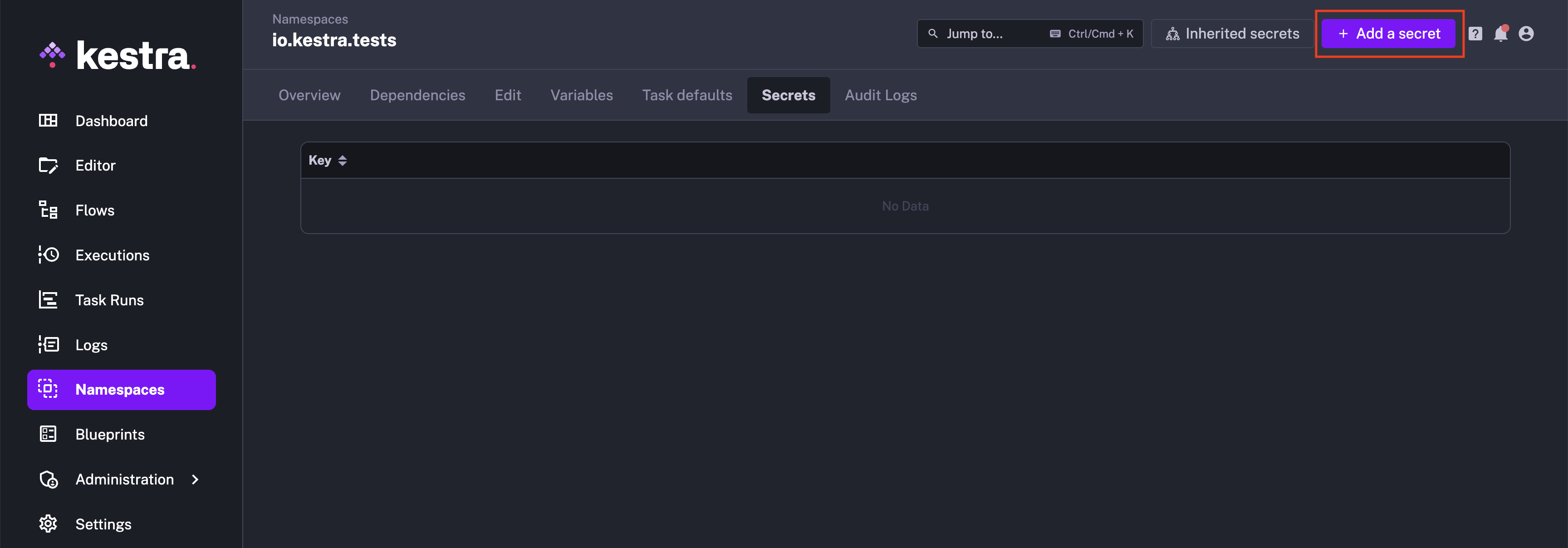The height and width of the screenshot is (548, 1568).
Task: Open the Flows section
Action: [x=95, y=210]
